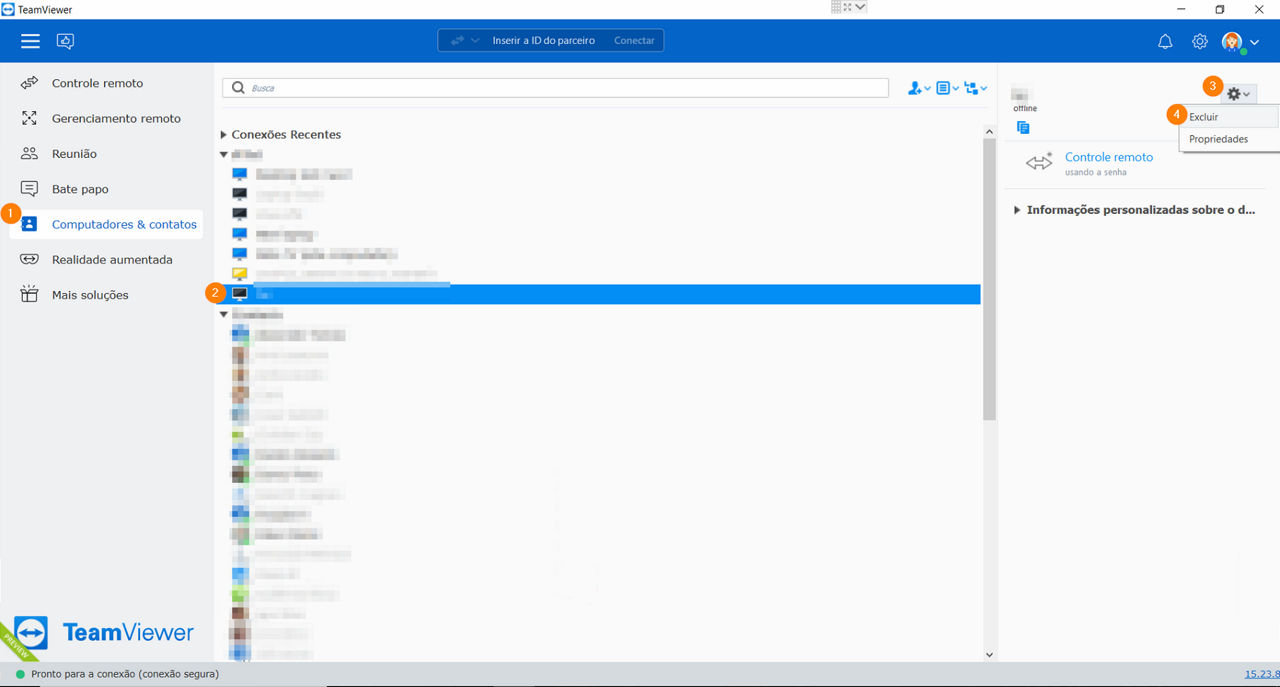Click the computer with yellow monitor icon

coord(240,274)
